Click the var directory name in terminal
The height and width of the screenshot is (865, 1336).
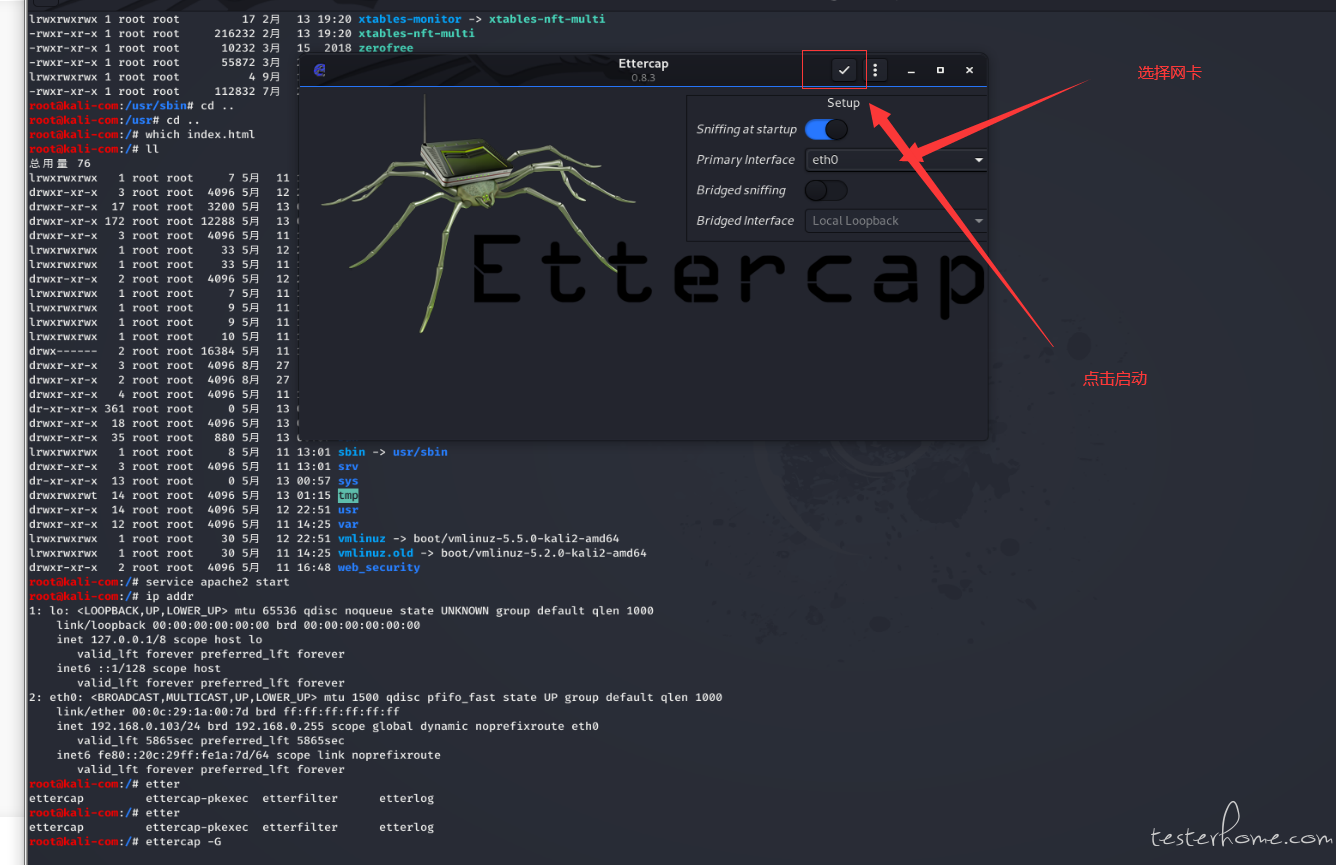tap(348, 524)
